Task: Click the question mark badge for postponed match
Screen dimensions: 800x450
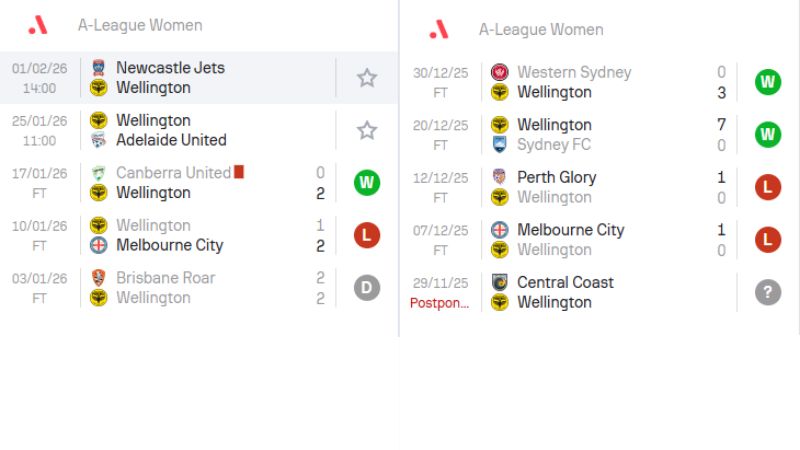Action: [x=767, y=292]
